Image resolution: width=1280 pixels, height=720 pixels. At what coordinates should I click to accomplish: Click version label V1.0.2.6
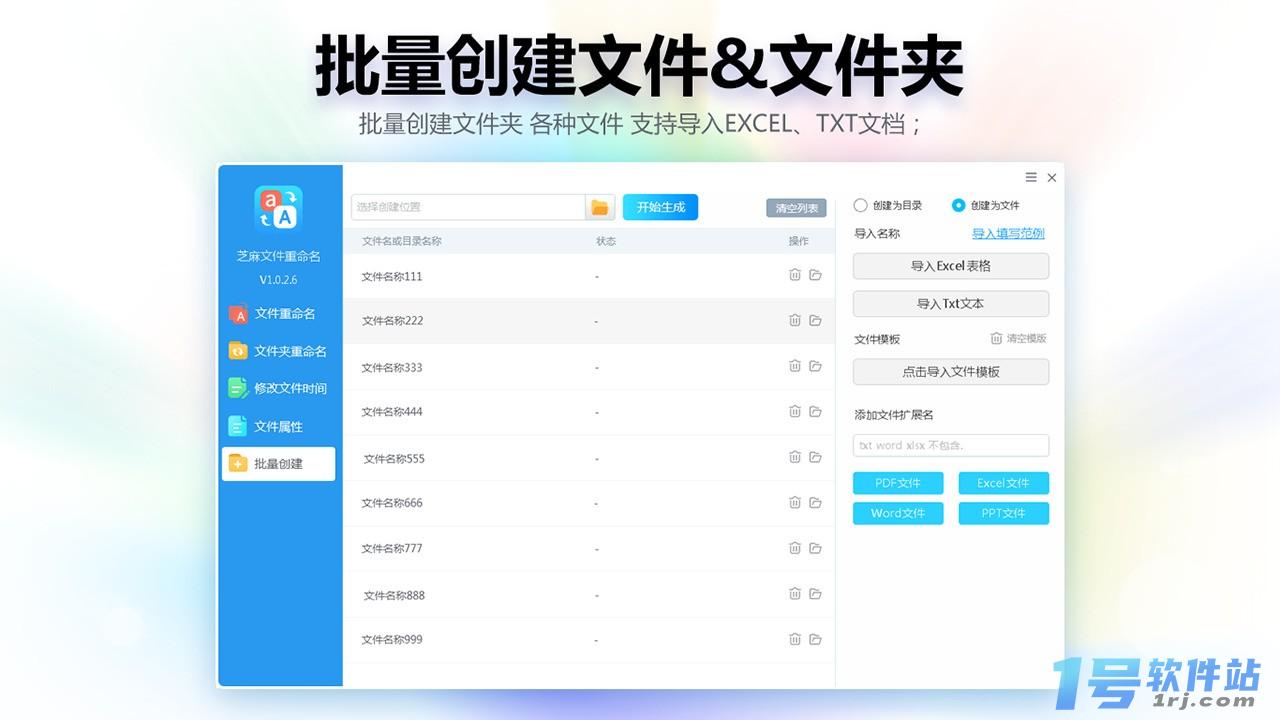(278, 280)
